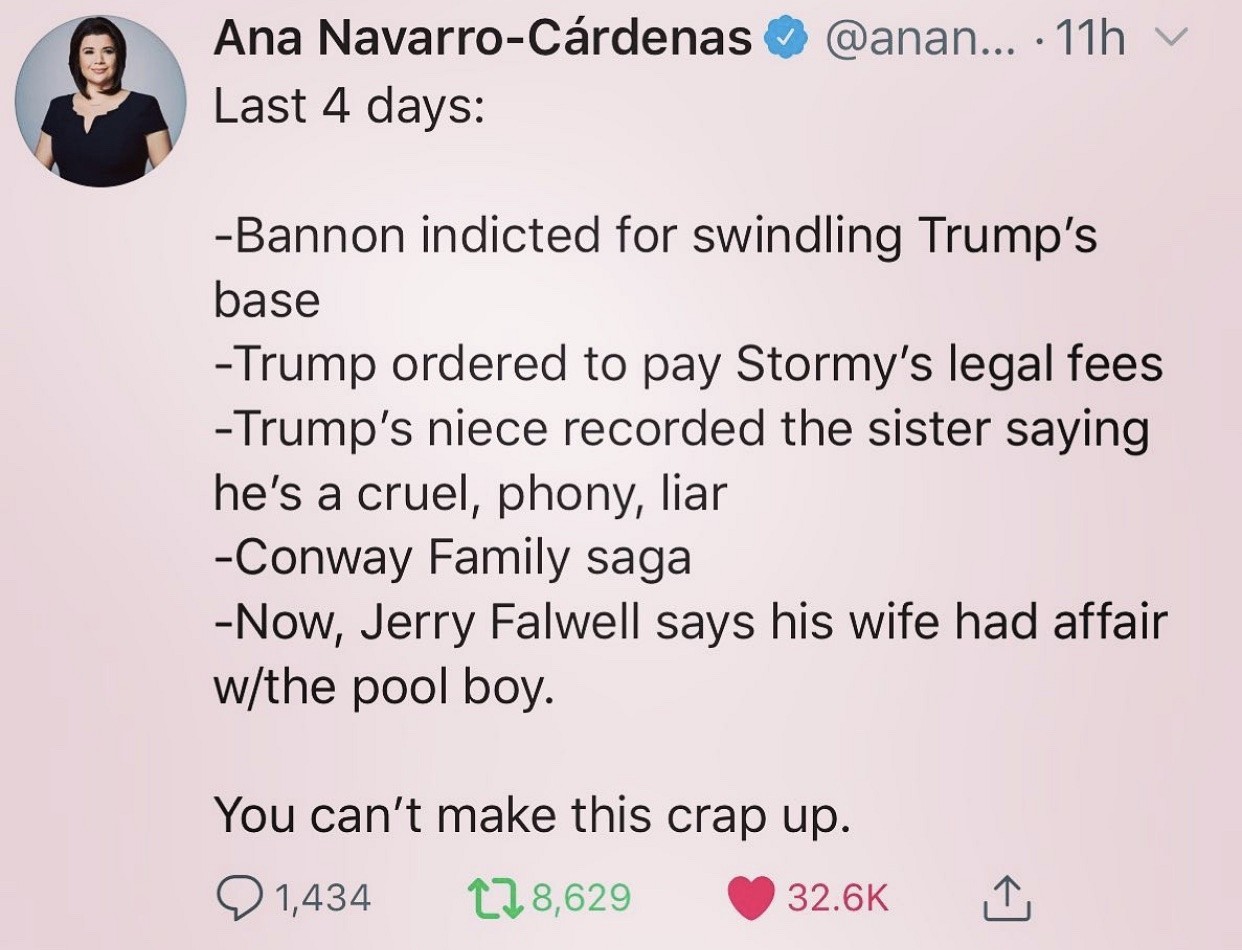Click the "Conway Family saga" line
Image resolution: width=1242 pixels, height=950 pixels.
click(453, 557)
